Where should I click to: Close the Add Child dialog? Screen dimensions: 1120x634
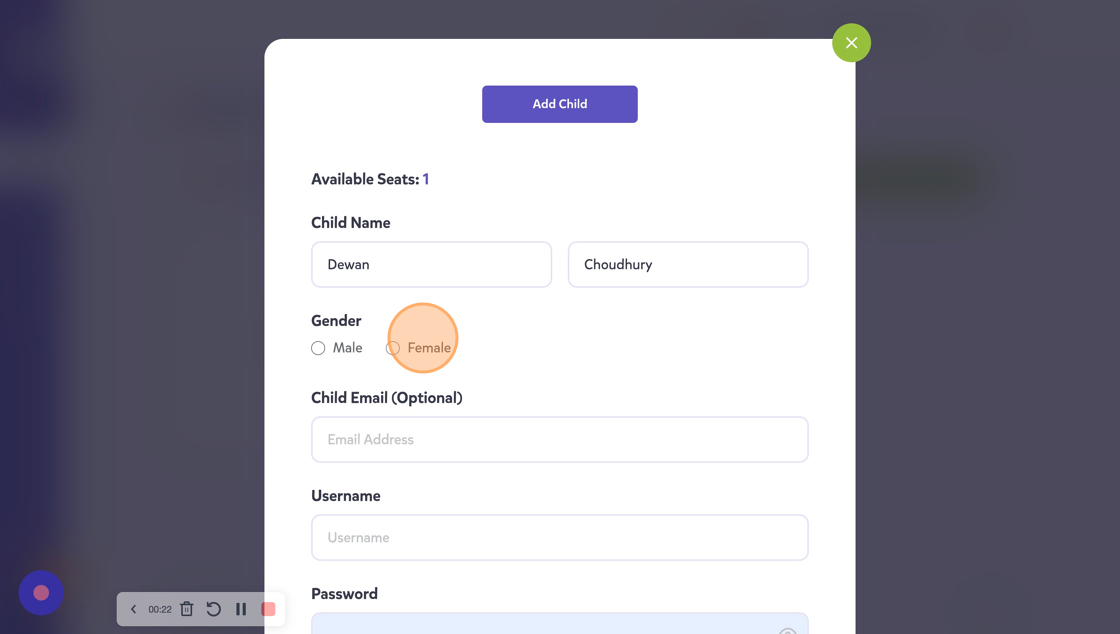(851, 43)
